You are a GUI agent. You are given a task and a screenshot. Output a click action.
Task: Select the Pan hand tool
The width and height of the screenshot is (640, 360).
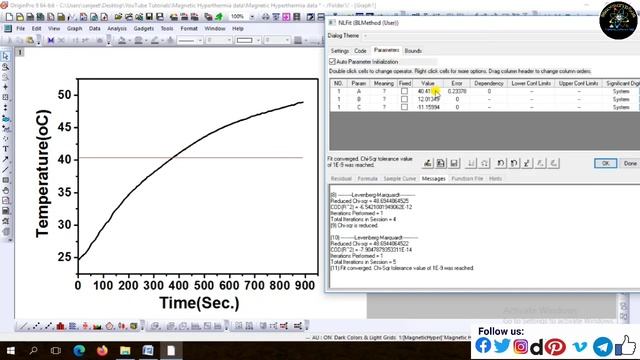[x=5, y=190]
